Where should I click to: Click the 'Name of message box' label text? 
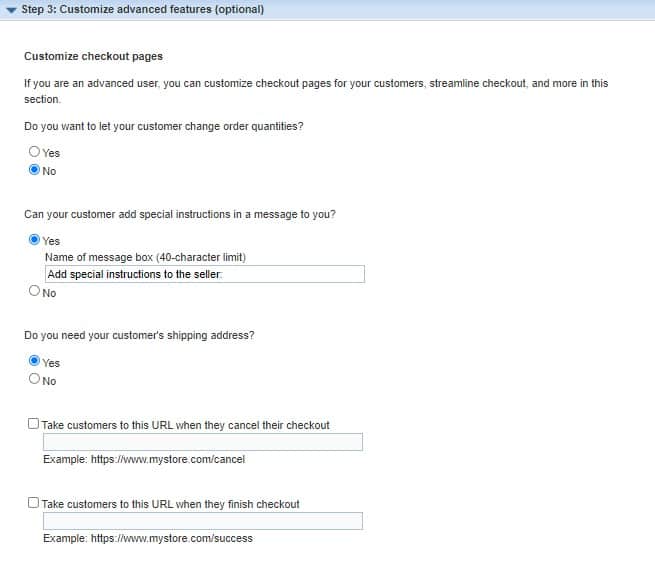145,257
